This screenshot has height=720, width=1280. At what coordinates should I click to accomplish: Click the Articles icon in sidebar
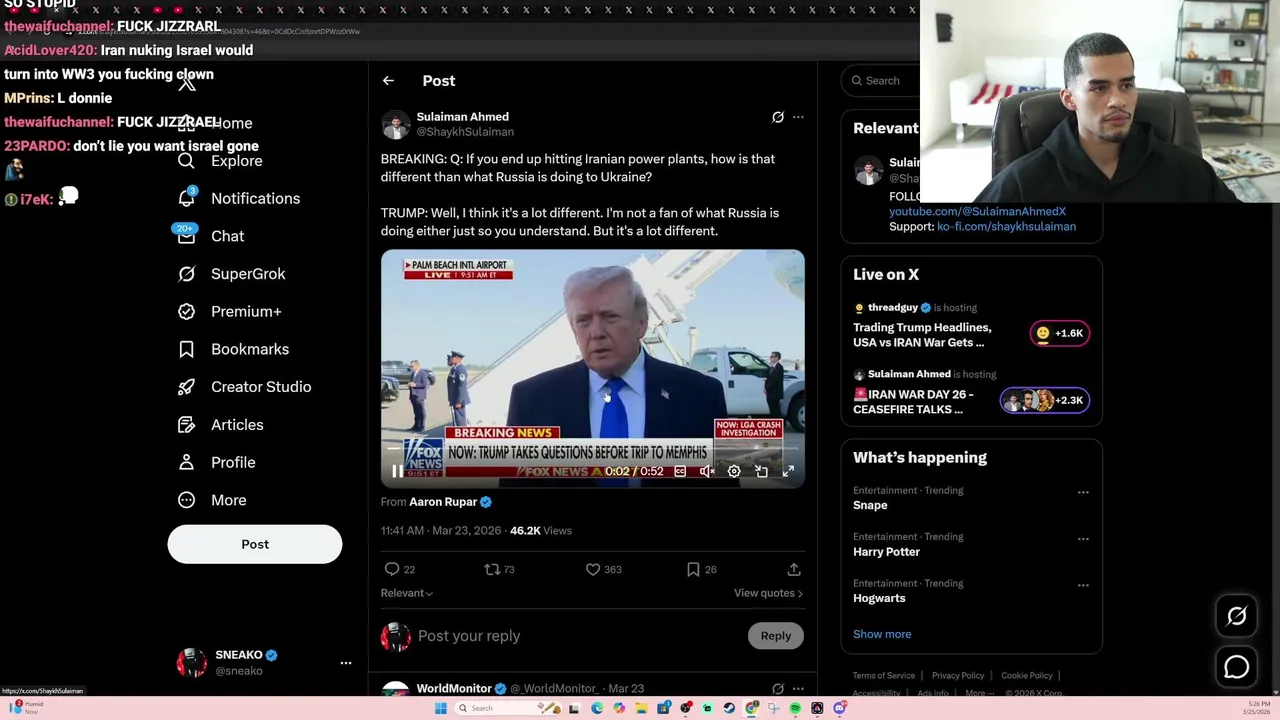pos(186,425)
